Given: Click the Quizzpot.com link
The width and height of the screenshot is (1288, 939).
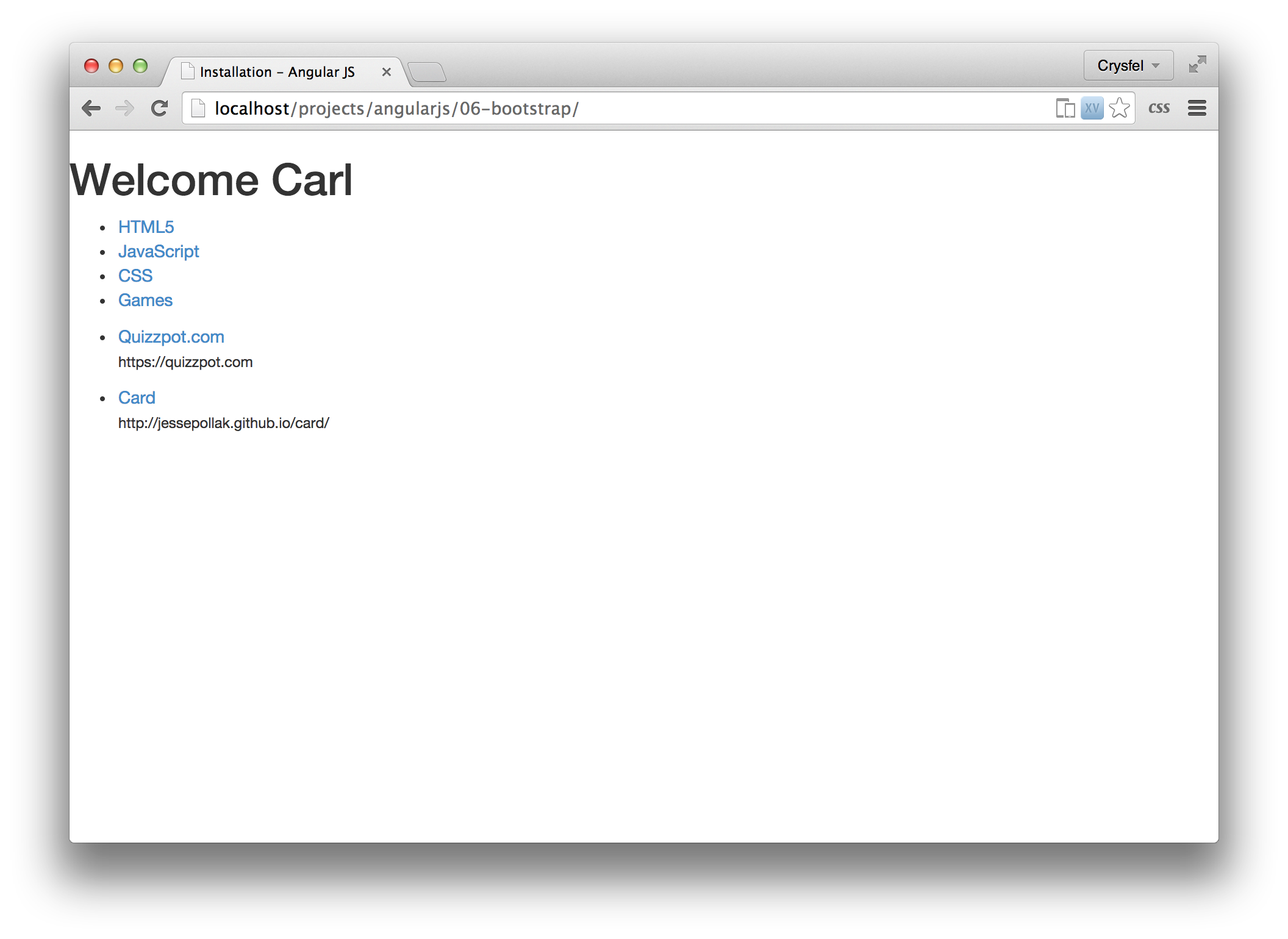Looking at the screenshot, I should [x=171, y=336].
